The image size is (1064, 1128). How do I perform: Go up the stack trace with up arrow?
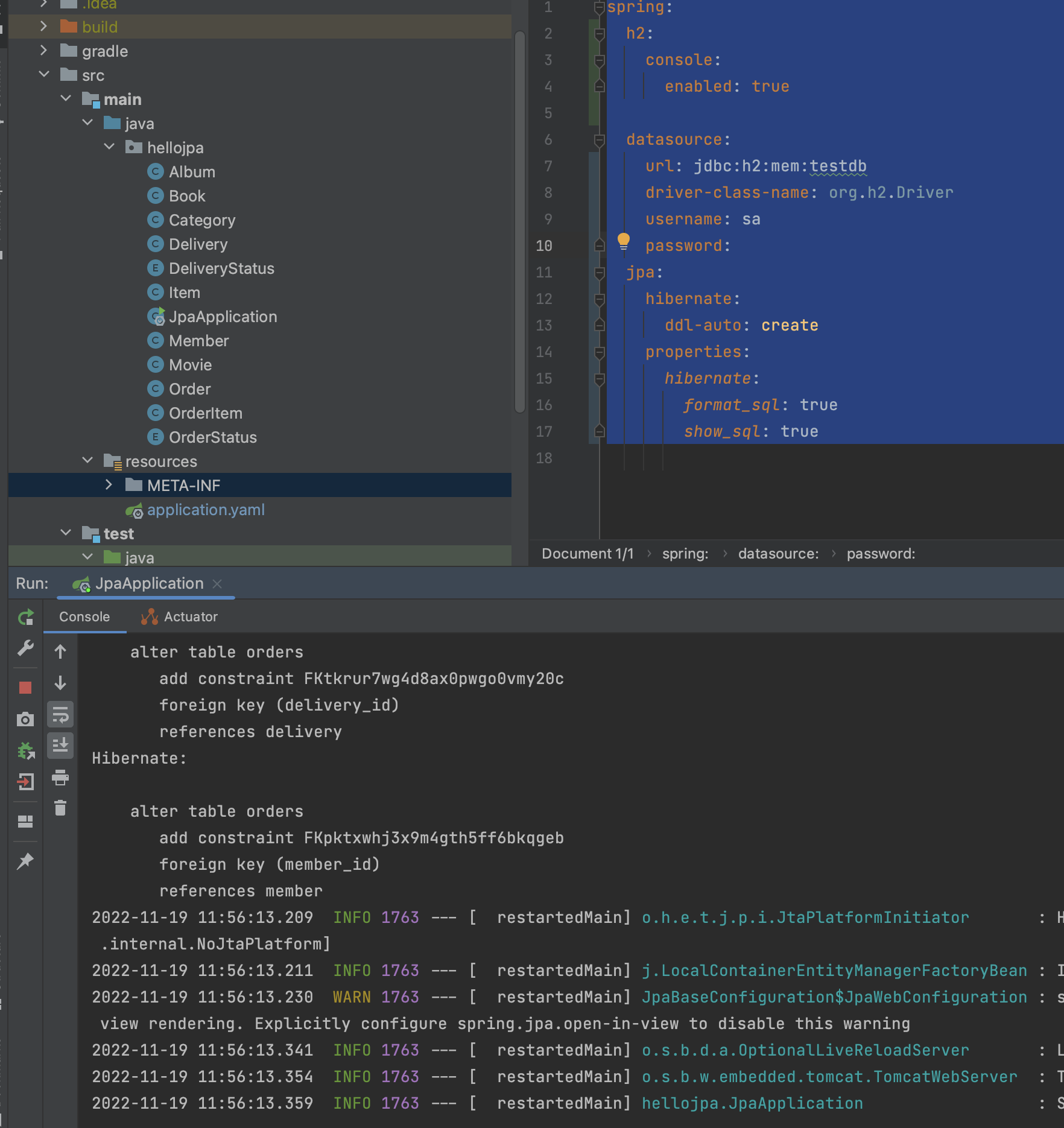pos(60,651)
